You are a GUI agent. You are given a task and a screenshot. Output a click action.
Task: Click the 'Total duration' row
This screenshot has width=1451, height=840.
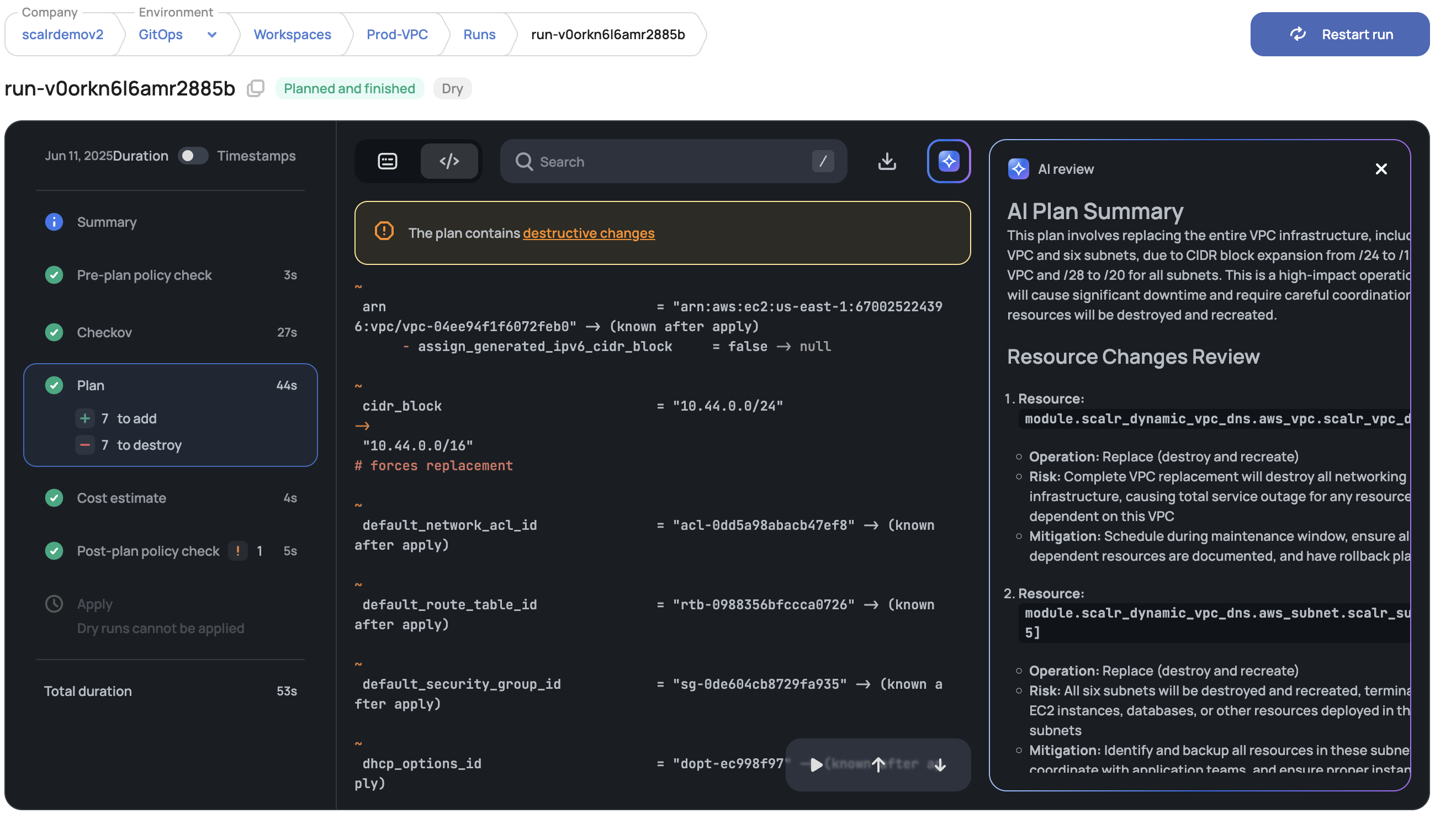click(171, 692)
